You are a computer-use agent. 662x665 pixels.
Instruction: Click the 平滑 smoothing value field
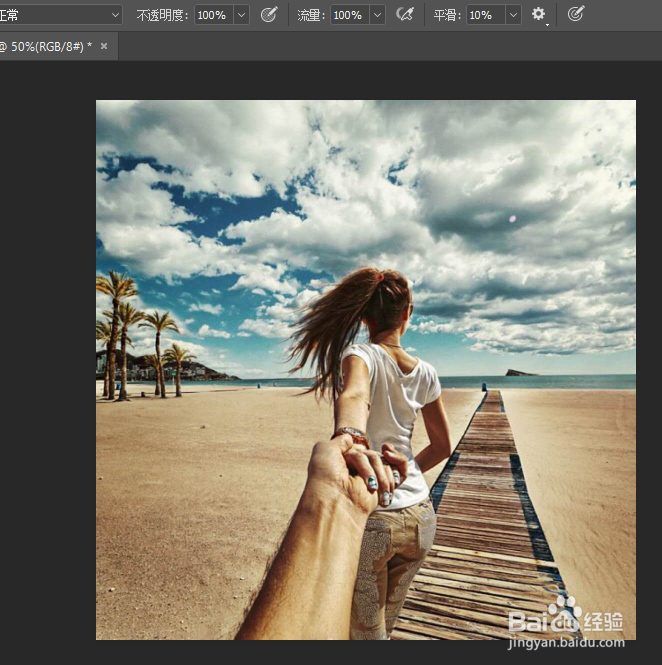[486, 15]
